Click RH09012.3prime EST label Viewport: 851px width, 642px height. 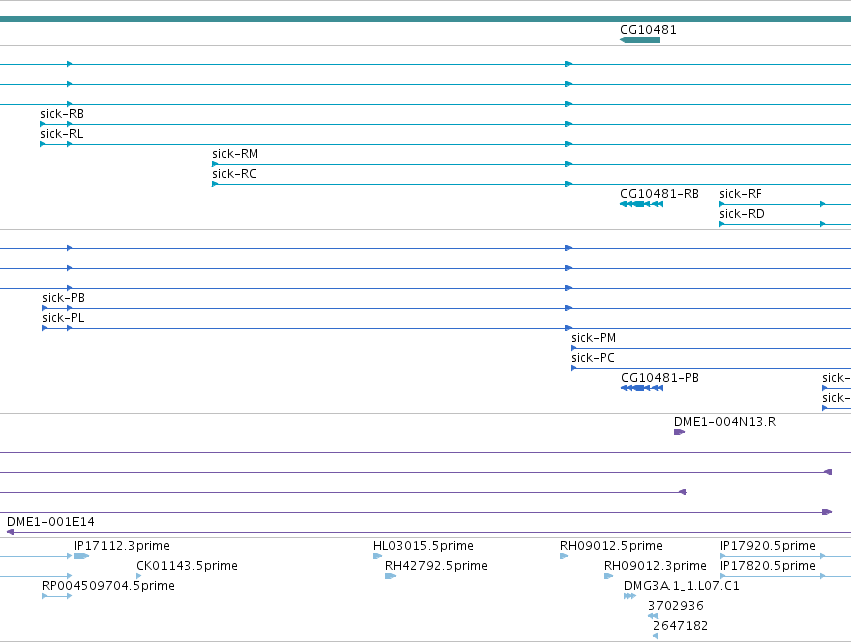point(656,566)
